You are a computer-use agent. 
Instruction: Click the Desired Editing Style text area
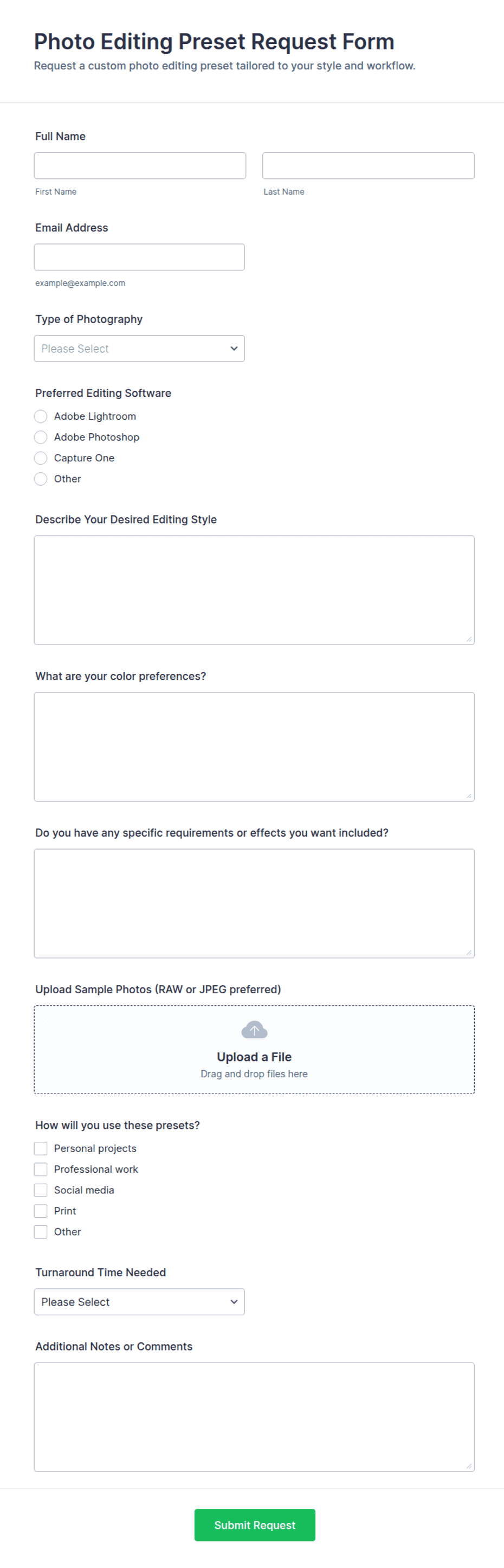pyautogui.click(x=254, y=590)
